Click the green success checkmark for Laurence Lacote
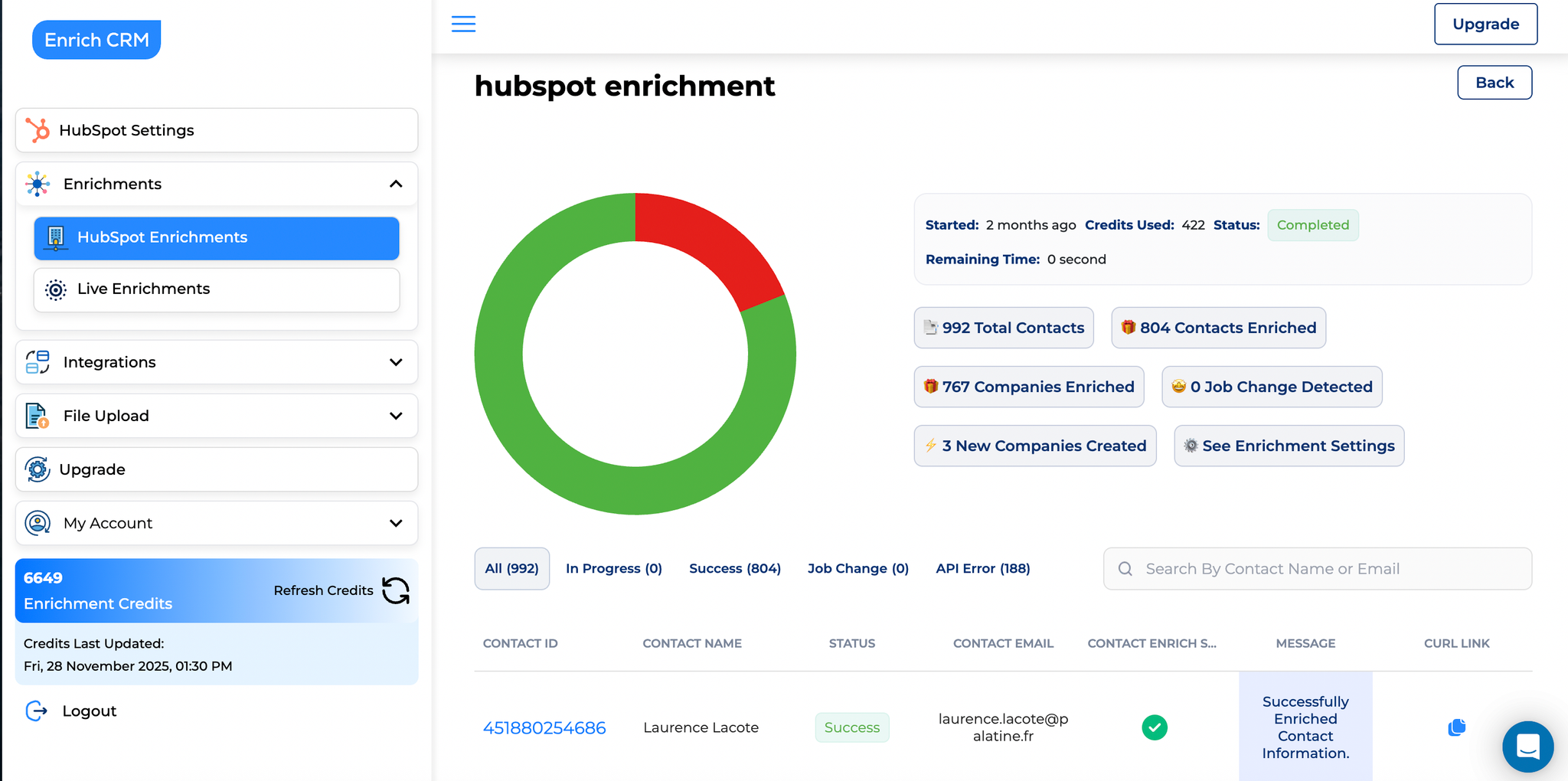The image size is (1568, 781). [1155, 727]
